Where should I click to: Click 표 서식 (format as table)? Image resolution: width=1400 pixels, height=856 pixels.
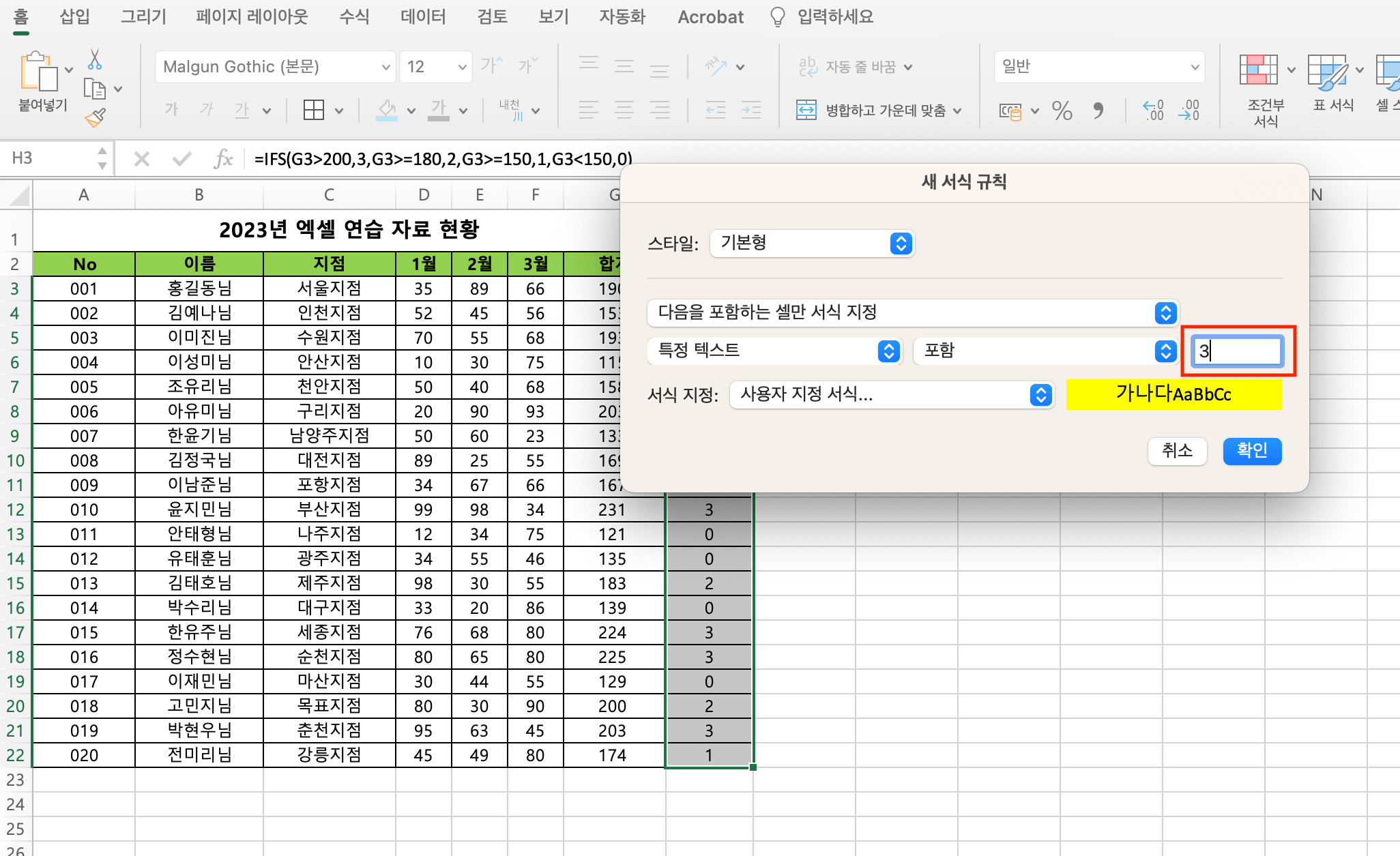(x=1331, y=87)
